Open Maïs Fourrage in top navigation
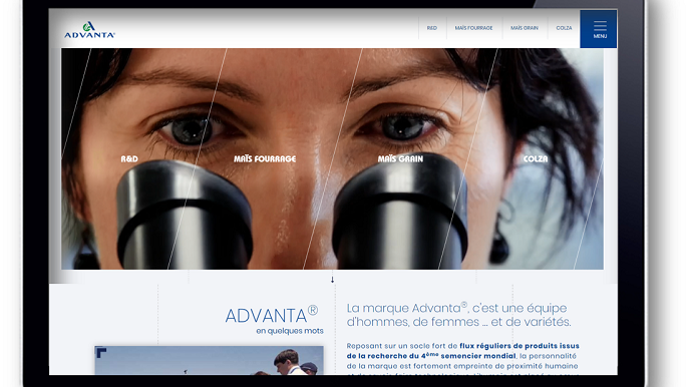This screenshot has width=690, height=387. click(x=473, y=28)
